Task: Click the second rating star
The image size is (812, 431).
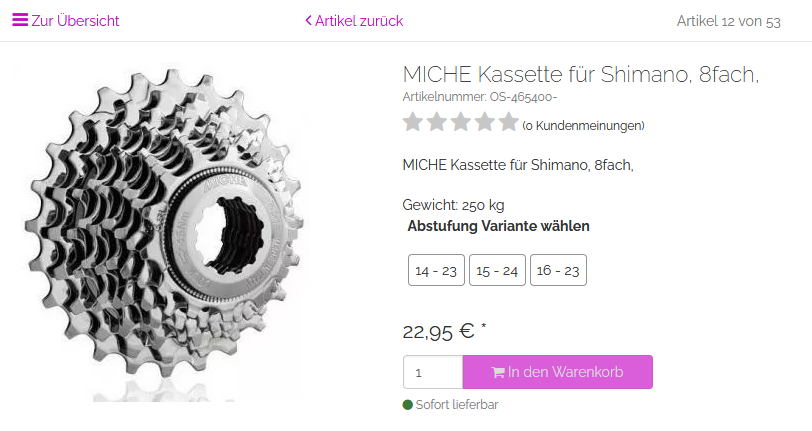Action: 437,123
